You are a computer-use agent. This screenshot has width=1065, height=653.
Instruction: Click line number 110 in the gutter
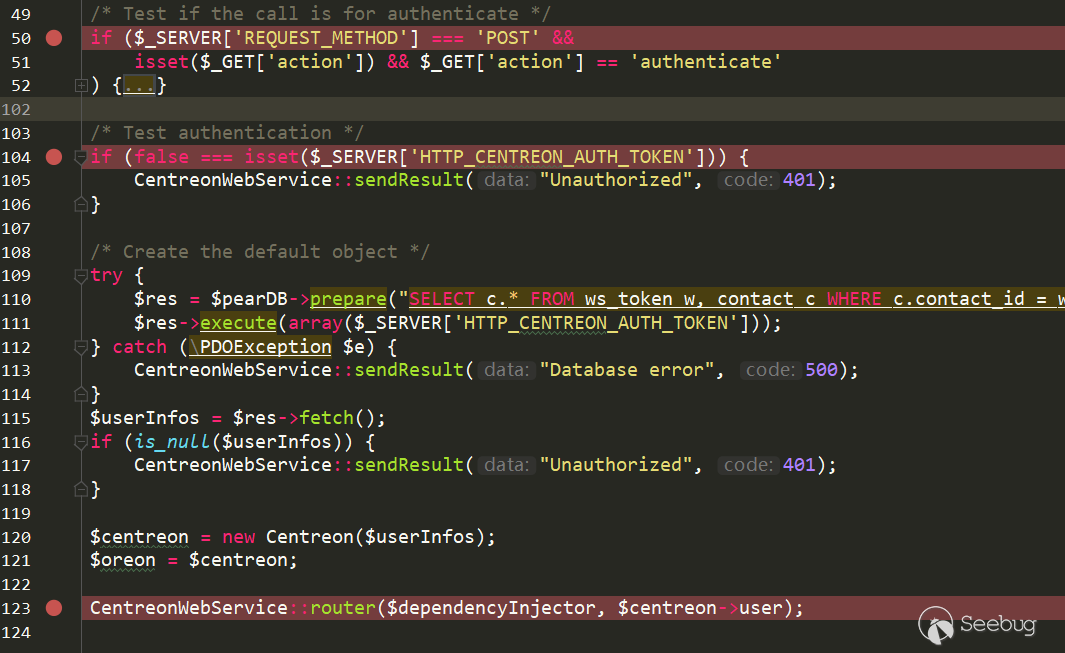[16, 300]
